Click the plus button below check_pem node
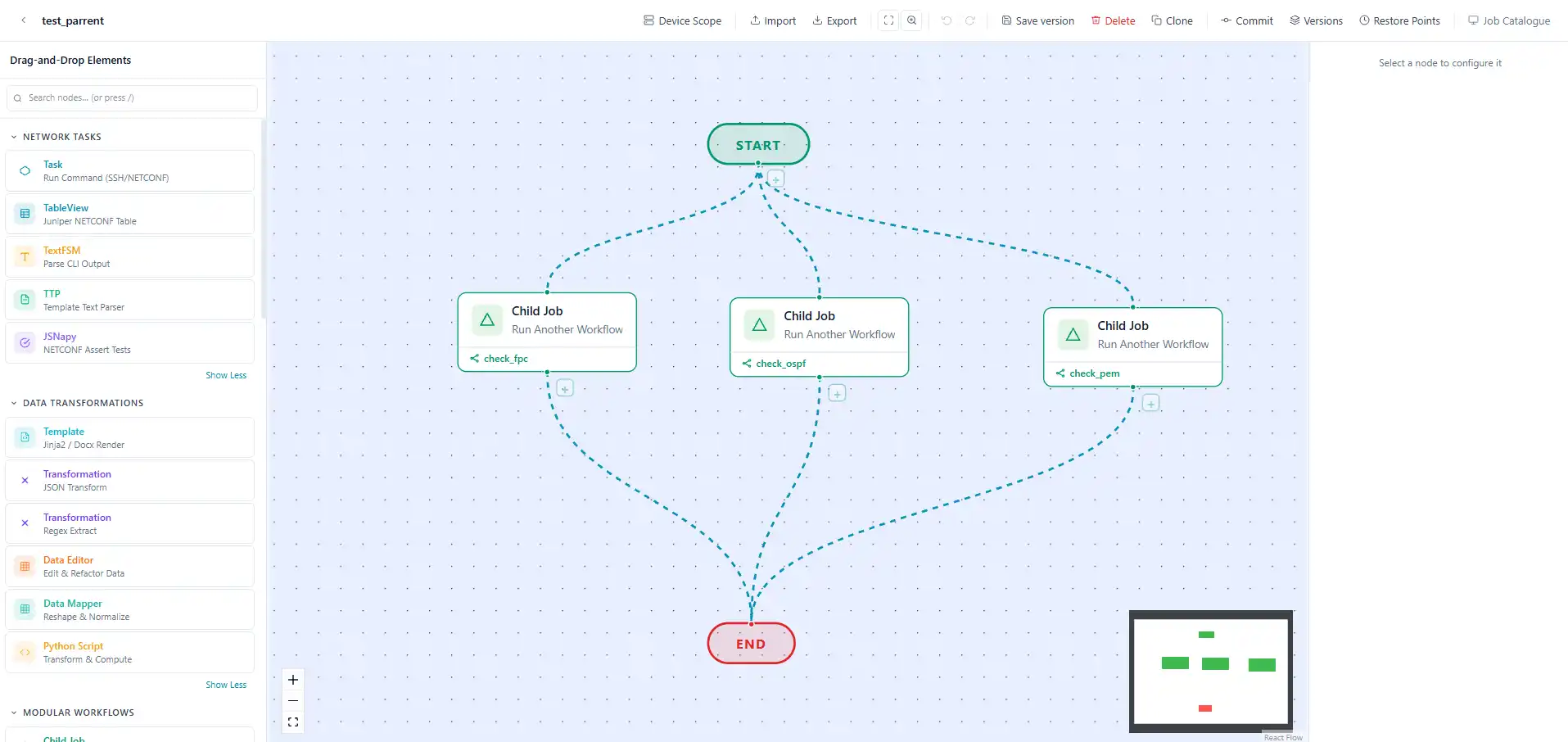1568x742 pixels. pos(1150,403)
